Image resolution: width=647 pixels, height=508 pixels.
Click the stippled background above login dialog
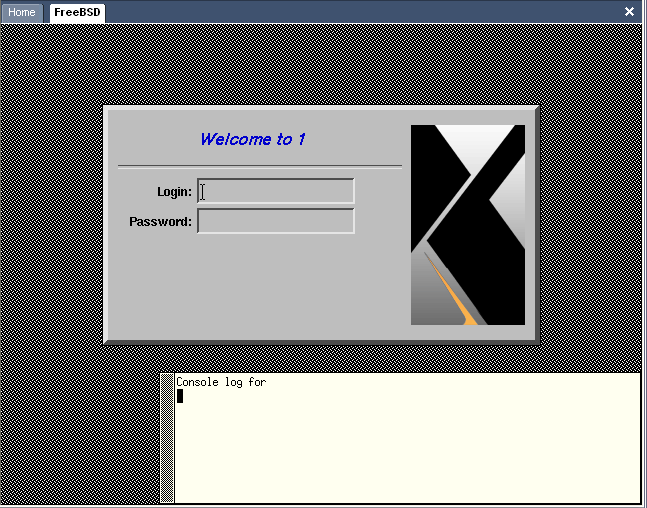click(320, 65)
